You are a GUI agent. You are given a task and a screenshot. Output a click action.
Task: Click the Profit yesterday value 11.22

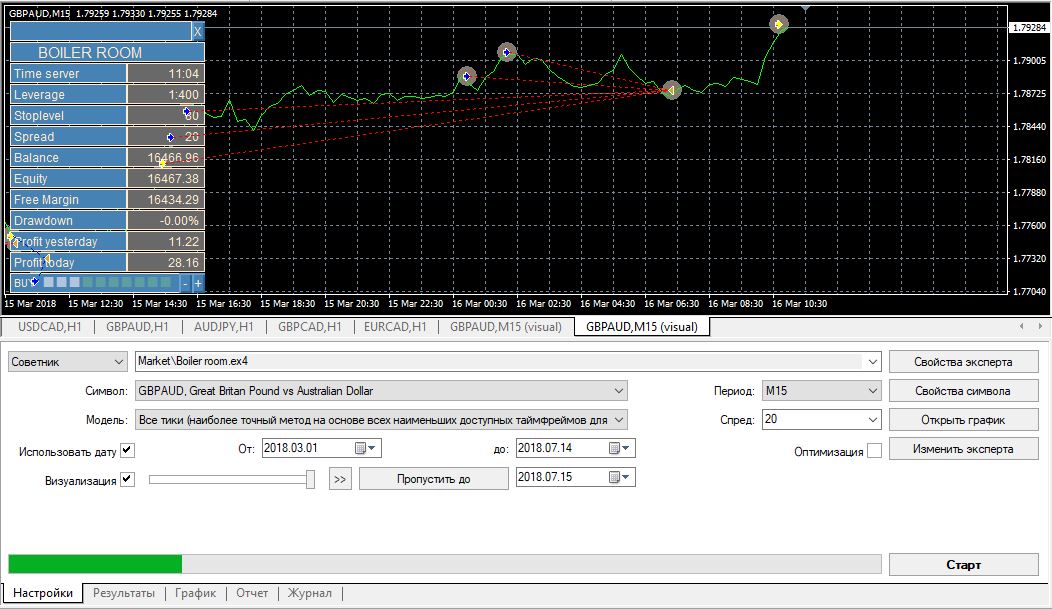166,241
